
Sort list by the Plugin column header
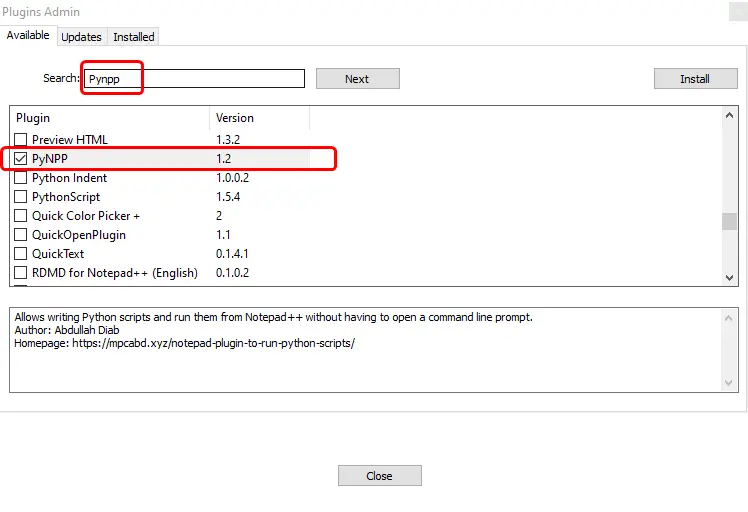point(109,118)
